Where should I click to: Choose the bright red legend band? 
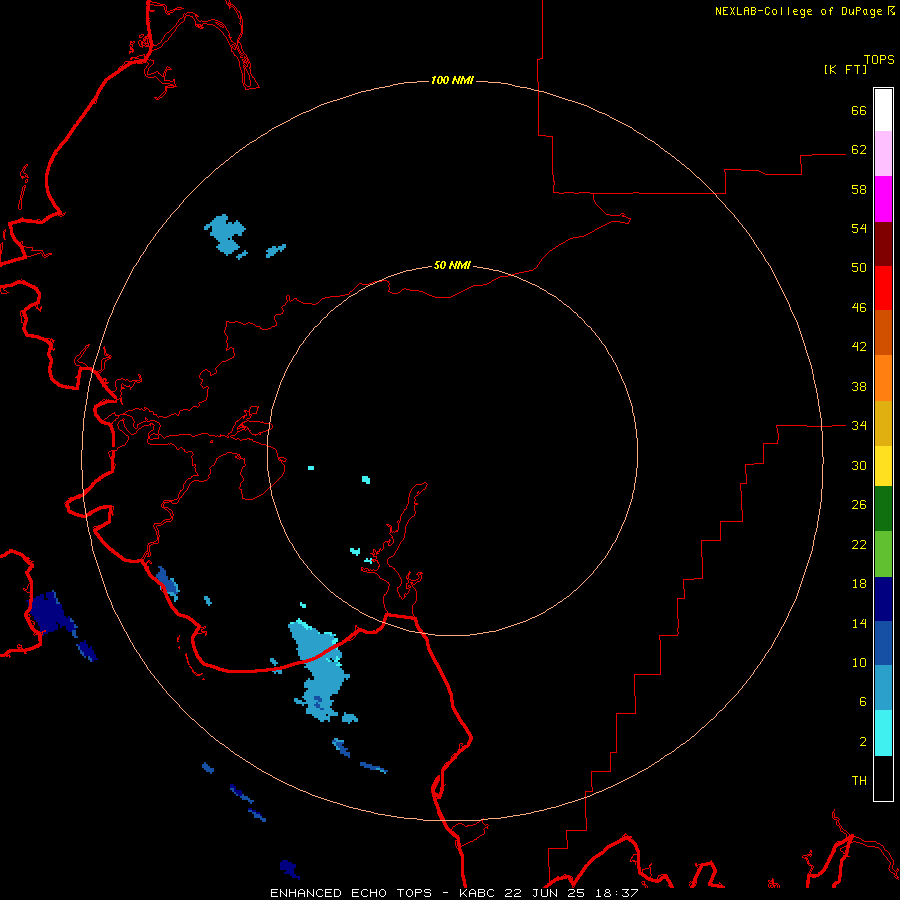pyautogui.click(x=883, y=288)
